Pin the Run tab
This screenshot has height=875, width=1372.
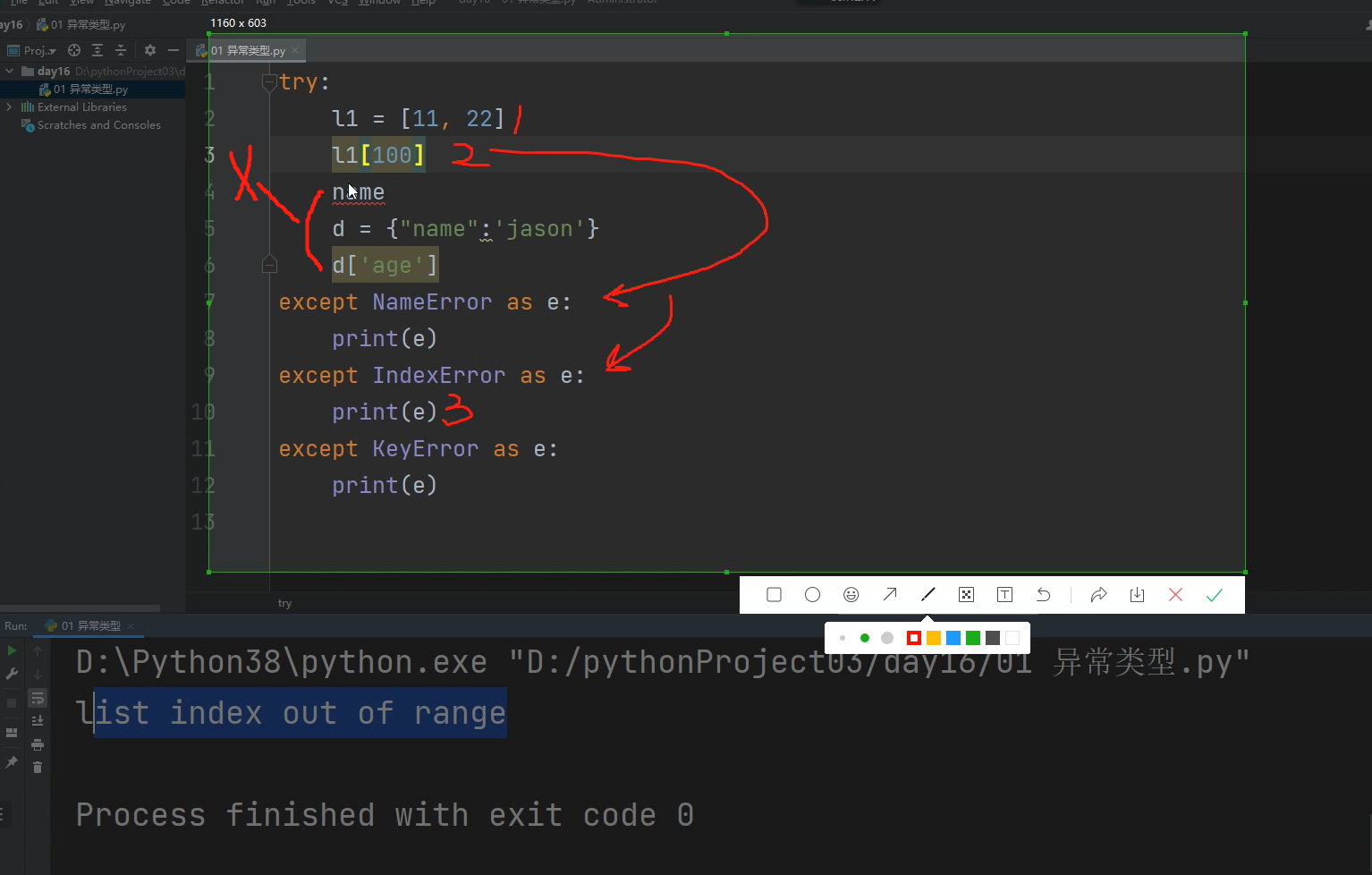point(12,762)
